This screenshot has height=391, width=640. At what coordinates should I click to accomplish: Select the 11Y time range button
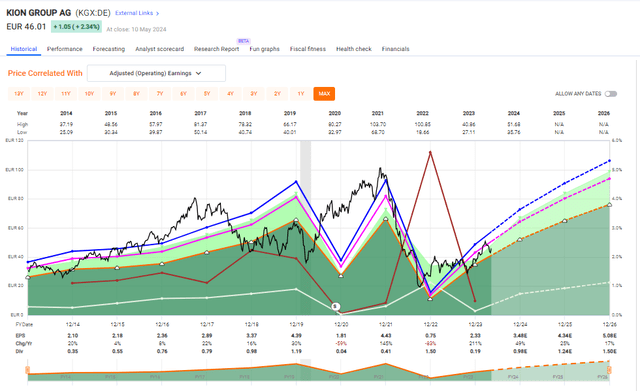(66, 94)
